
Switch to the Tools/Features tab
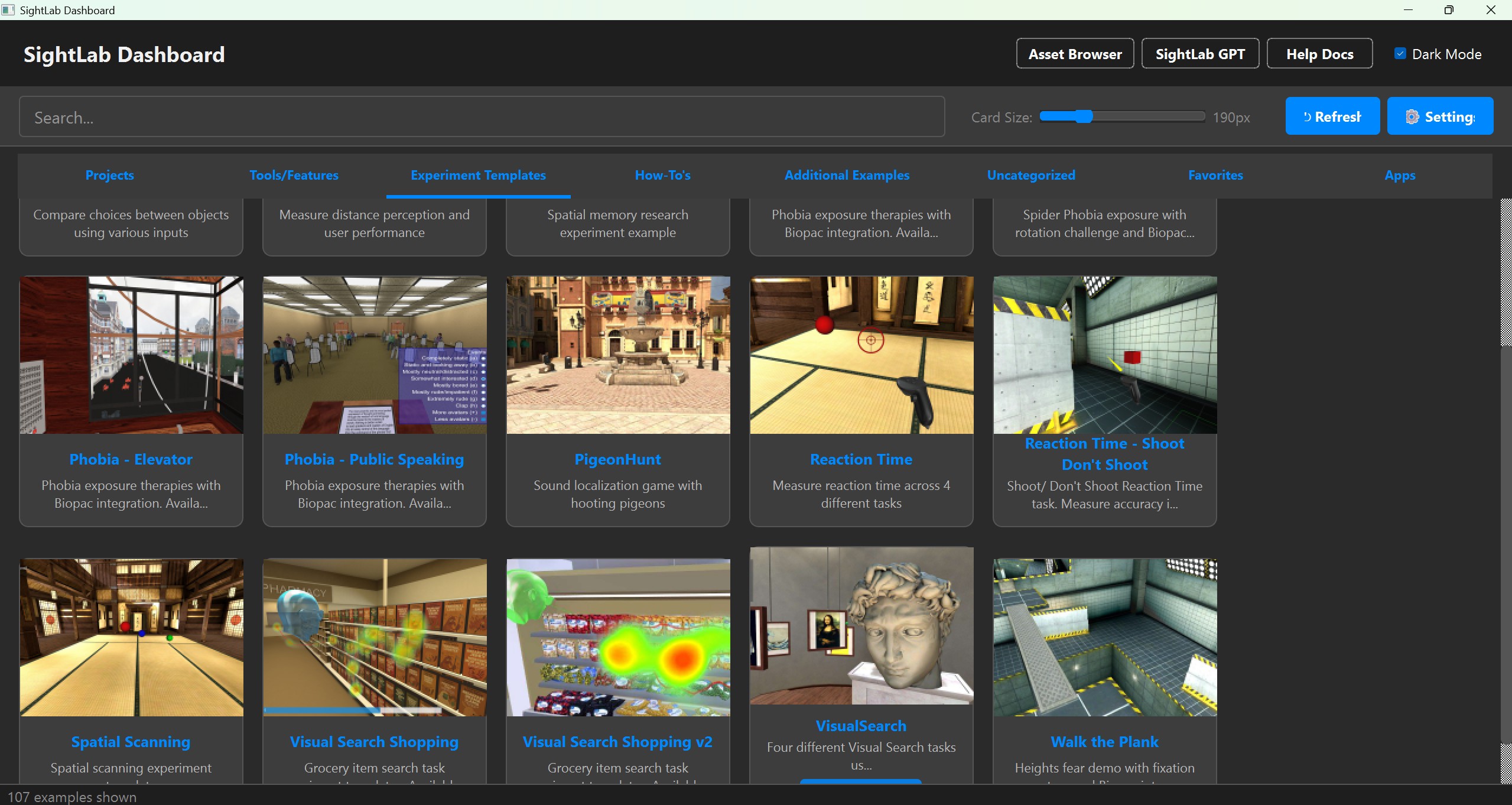pyautogui.click(x=294, y=175)
